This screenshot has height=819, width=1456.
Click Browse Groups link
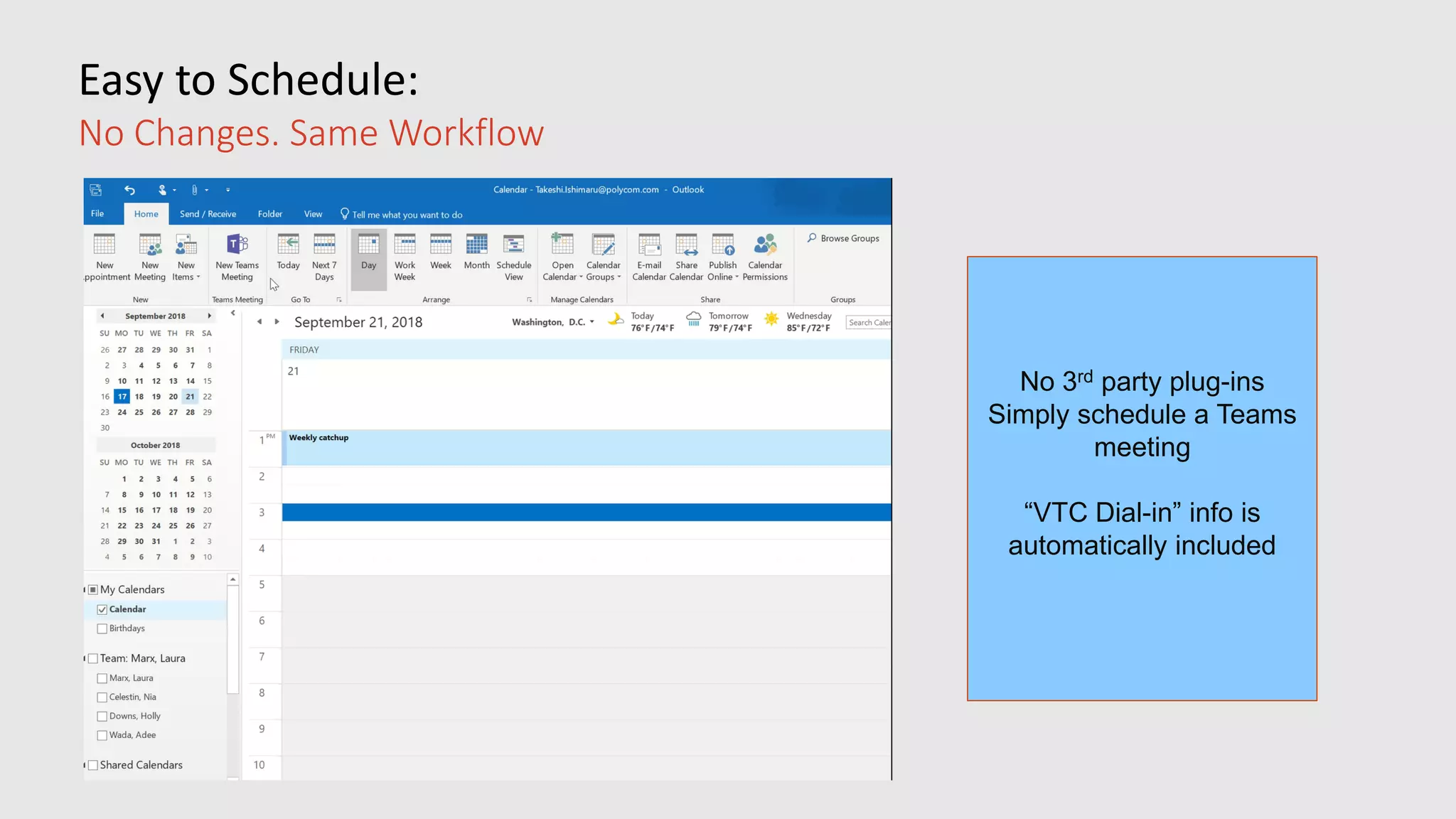pos(843,238)
